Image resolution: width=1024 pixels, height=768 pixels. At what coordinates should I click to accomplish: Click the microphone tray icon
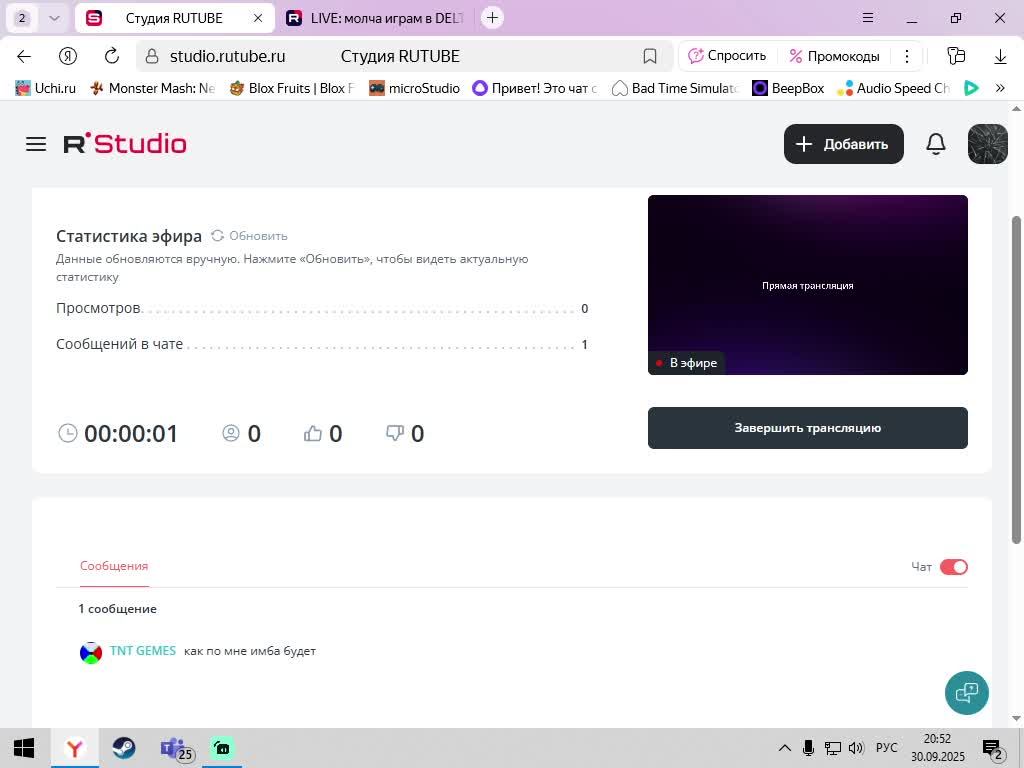(x=808, y=748)
